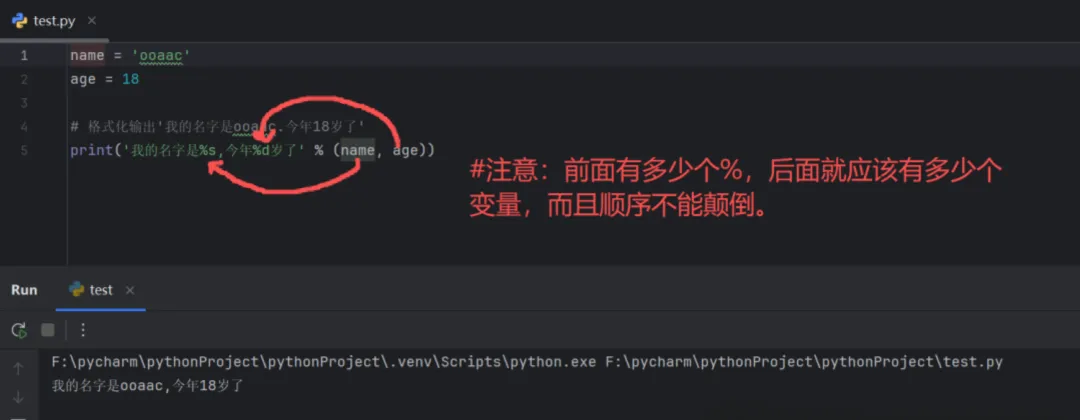
Task: Place cursor in the 'ooaac' string literal
Action: 160,55
